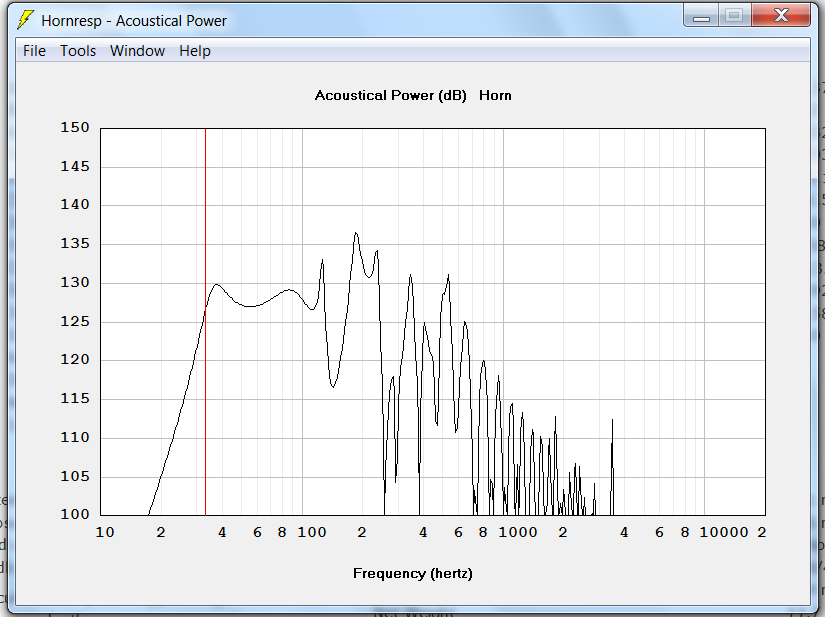Click the highest response peak just under 200 Hz
The image size is (825, 617).
point(356,233)
